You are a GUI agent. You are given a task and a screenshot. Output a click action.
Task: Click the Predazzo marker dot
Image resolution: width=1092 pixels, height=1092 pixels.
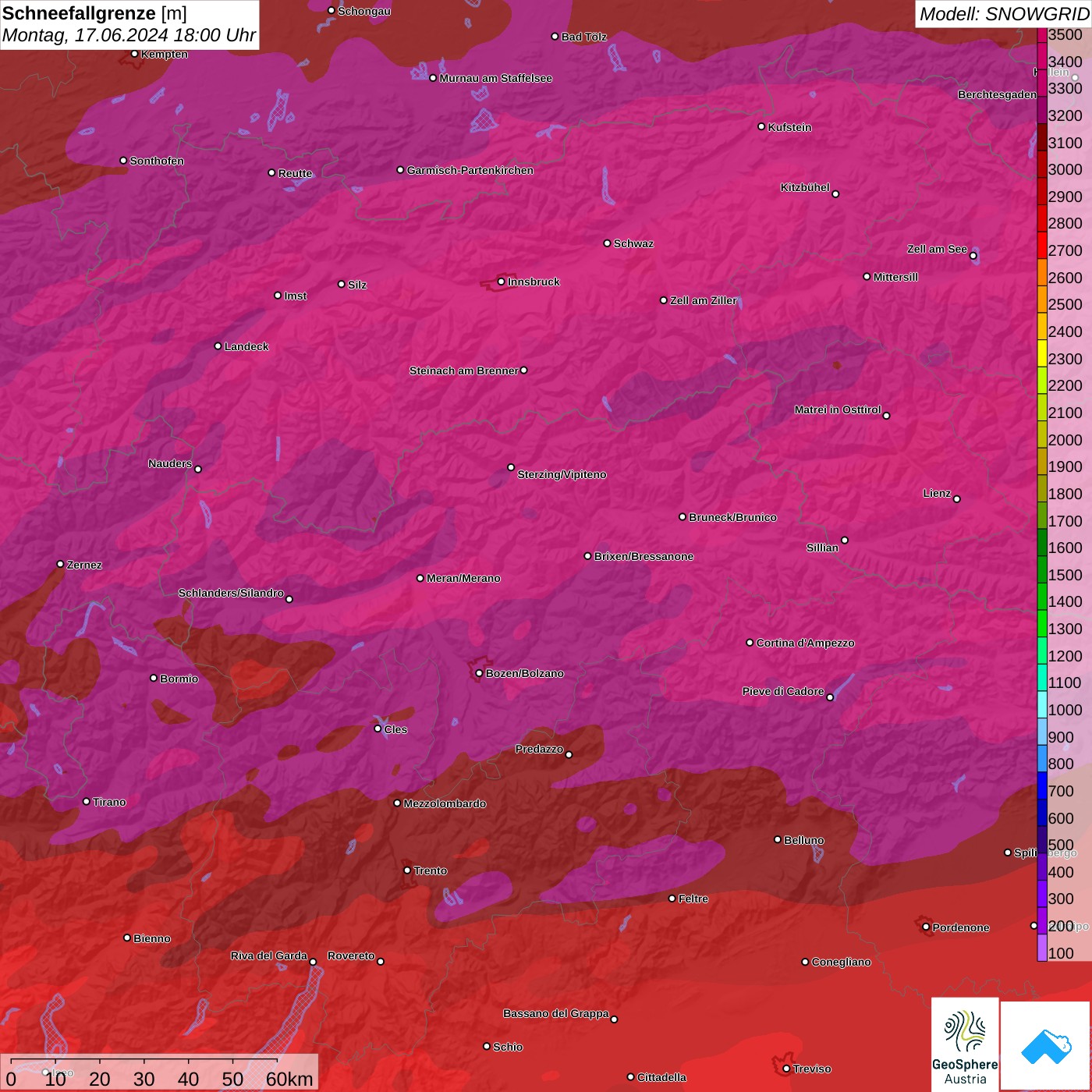pos(569,754)
